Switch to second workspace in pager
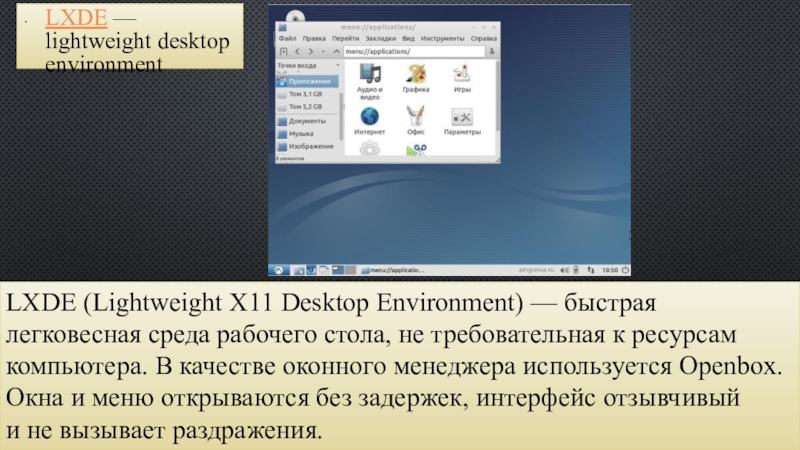Viewport: 800px width, 450px height. click(350, 270)
